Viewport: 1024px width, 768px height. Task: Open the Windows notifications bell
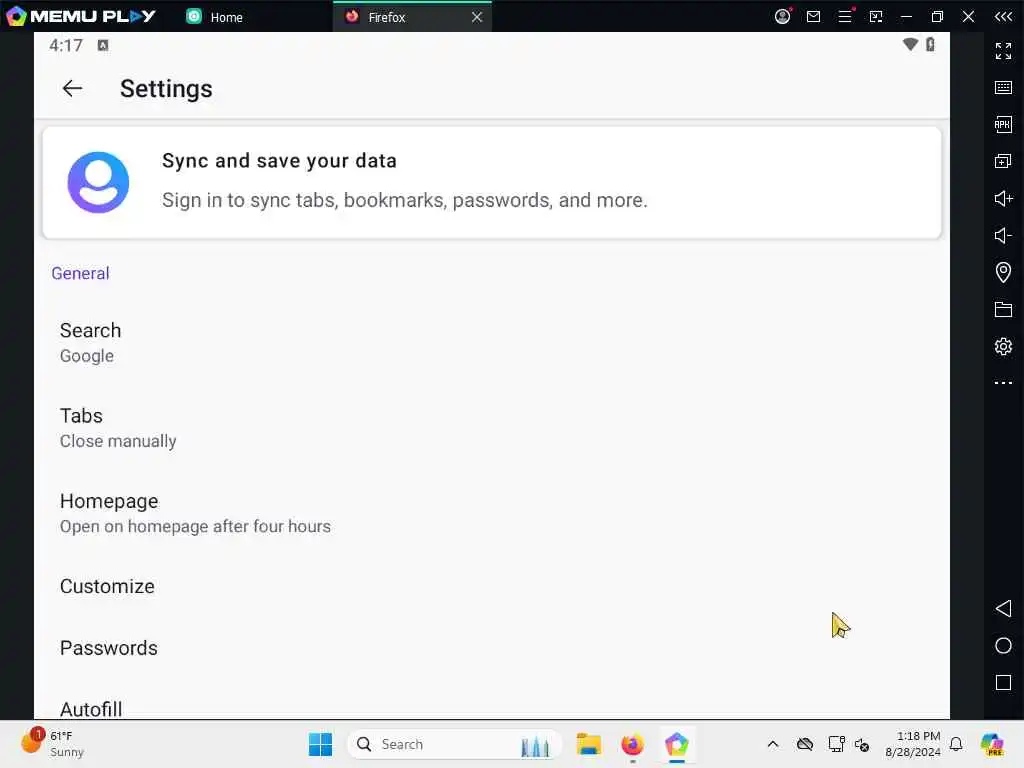(x=956, y=744)
